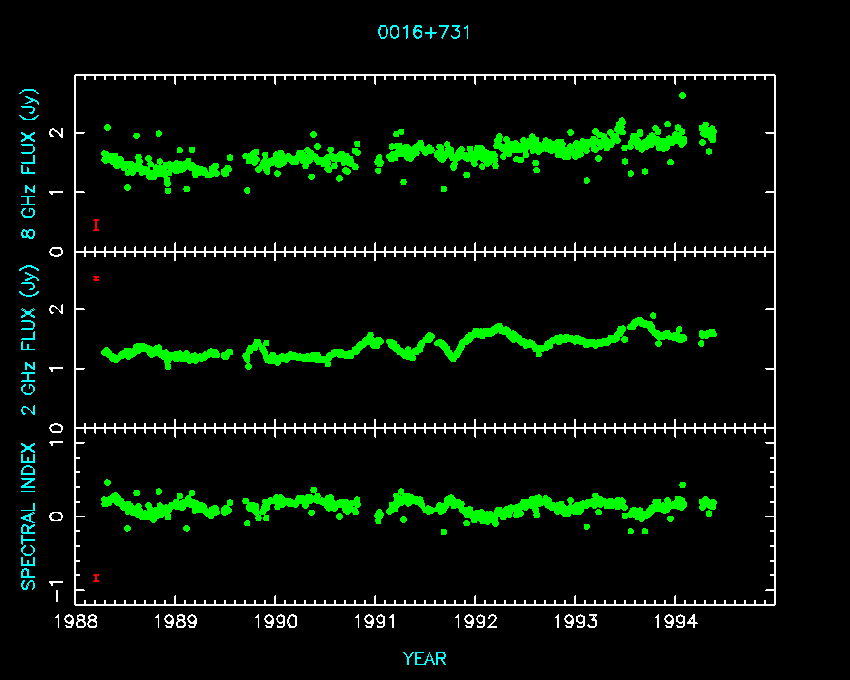
Task: Click the red error marker in 2 GHz panel
Action: pyautogui.click(x=96, y=278)
